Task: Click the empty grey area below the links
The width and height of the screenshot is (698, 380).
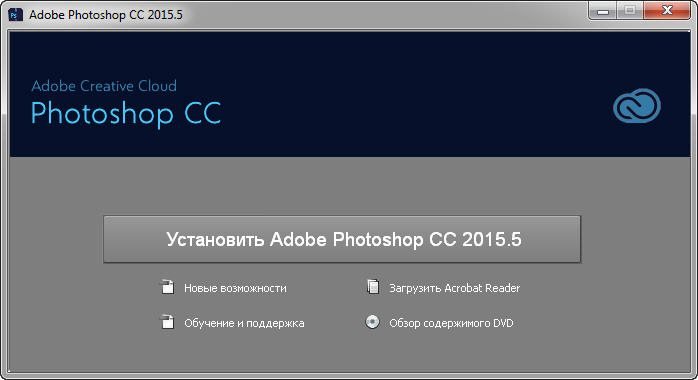Action: click(349, 352)
